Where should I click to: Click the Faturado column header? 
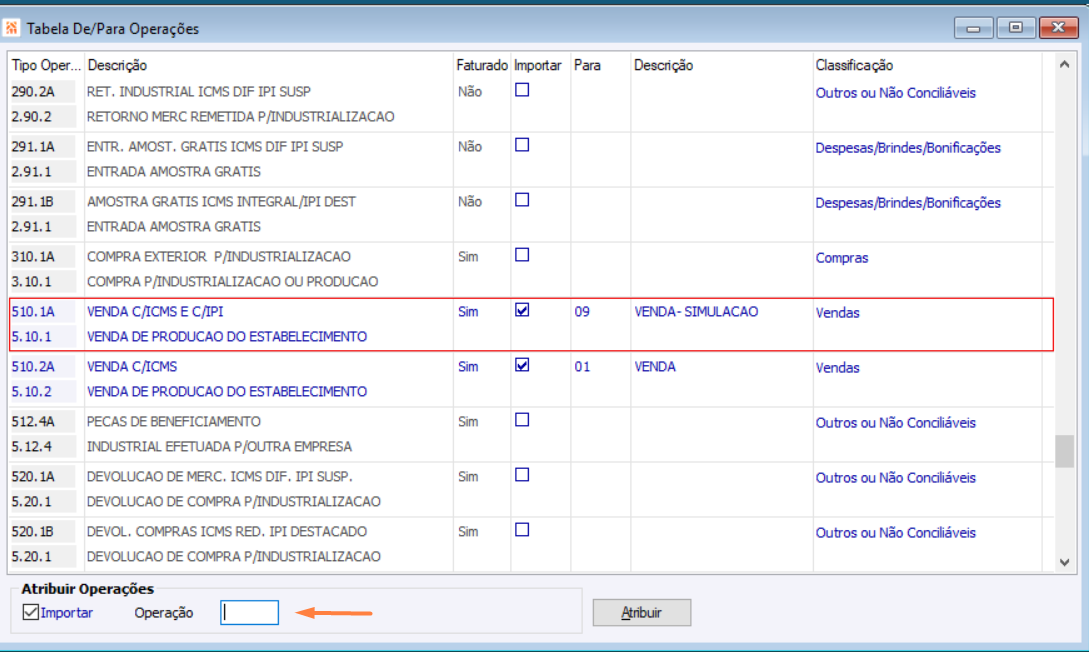coord(482,65)
